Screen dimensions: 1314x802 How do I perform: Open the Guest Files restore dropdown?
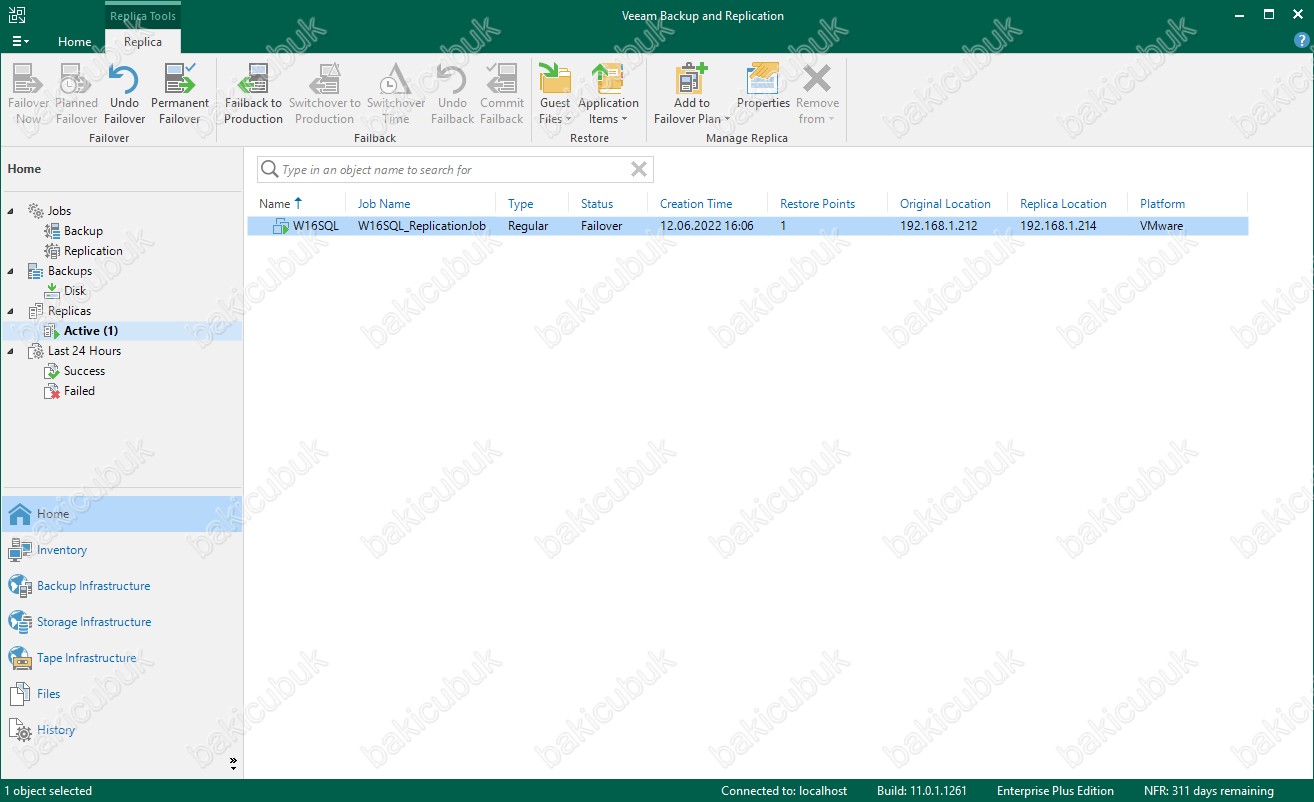coord(555,94)
